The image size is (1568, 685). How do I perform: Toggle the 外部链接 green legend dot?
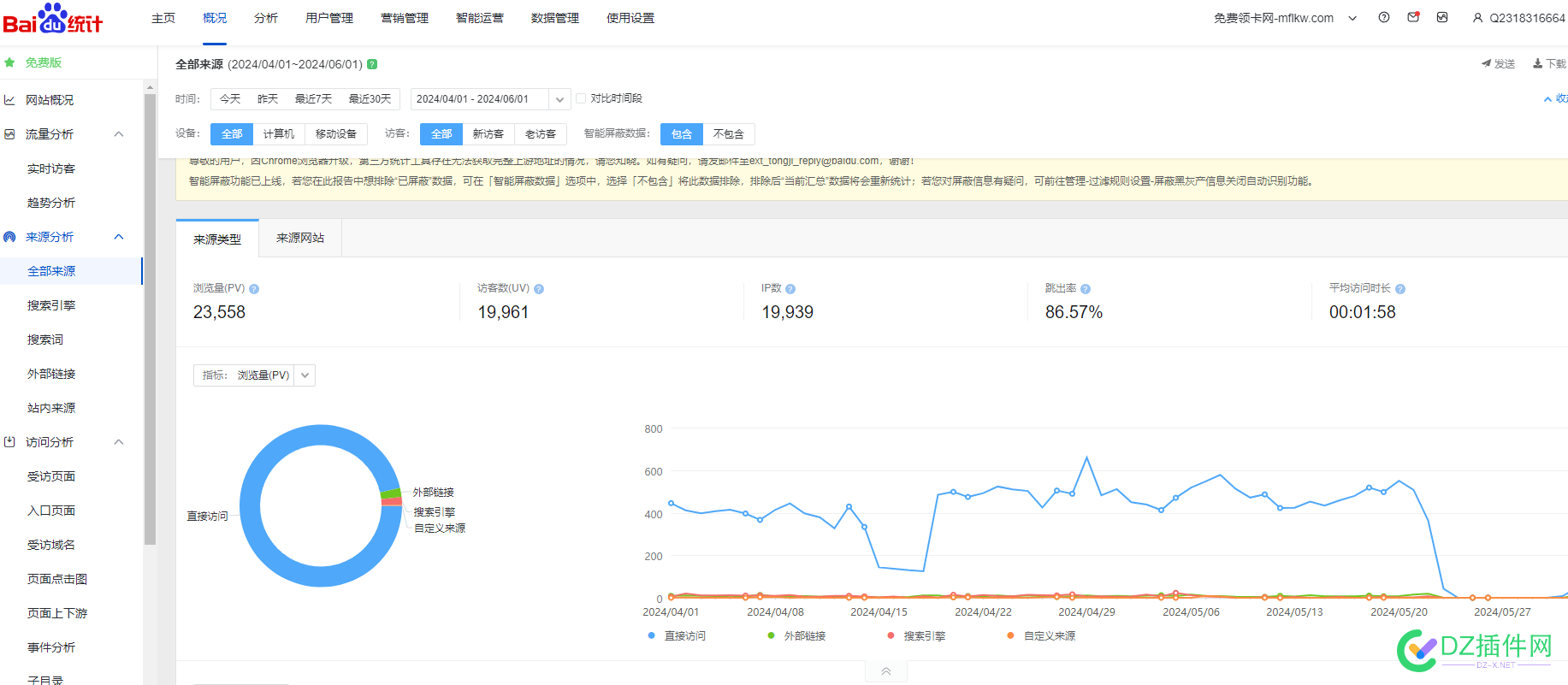click(x=772, y=635)
